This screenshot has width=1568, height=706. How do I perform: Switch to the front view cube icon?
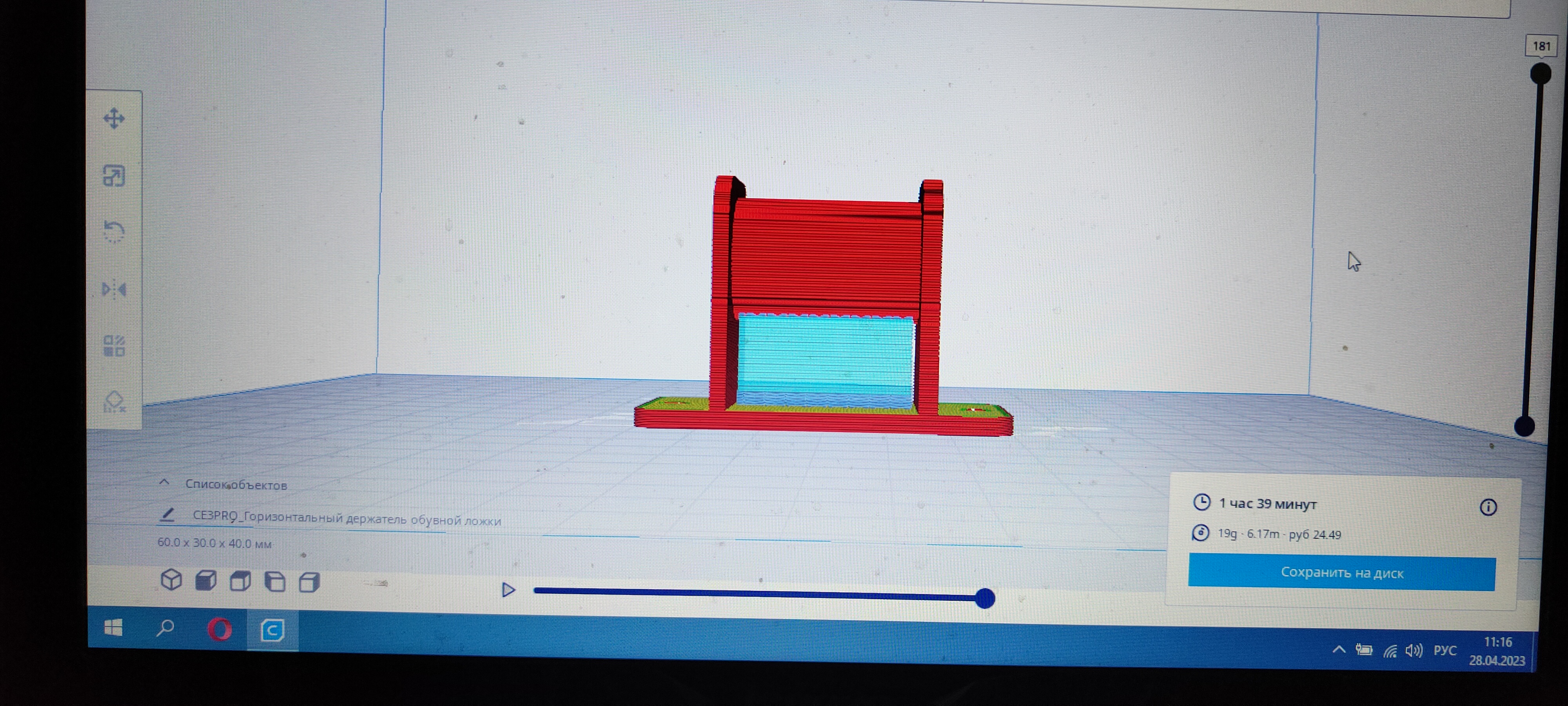click(206, 580)
